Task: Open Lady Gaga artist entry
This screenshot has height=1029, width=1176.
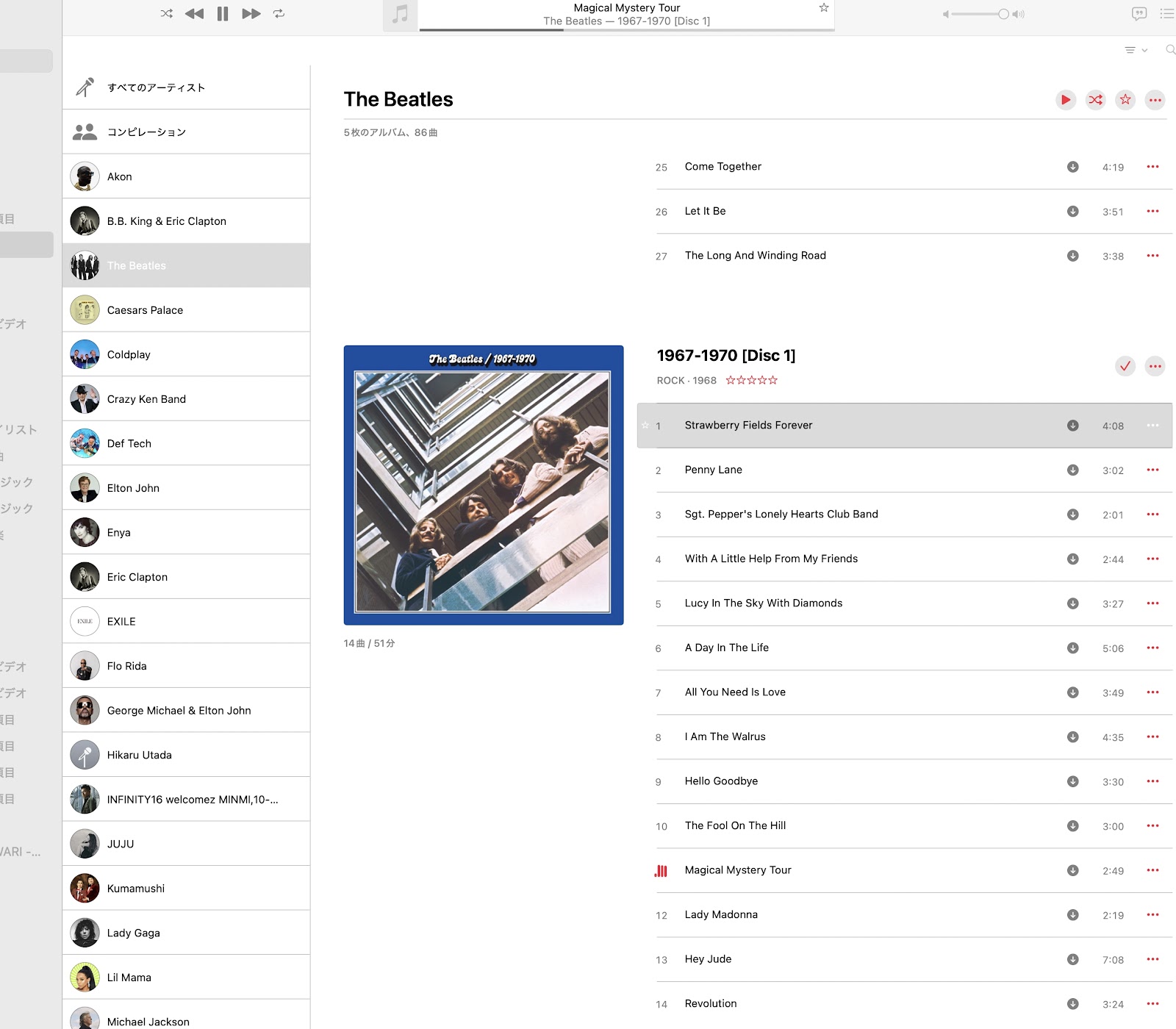Action: click(x=186, y=933)
